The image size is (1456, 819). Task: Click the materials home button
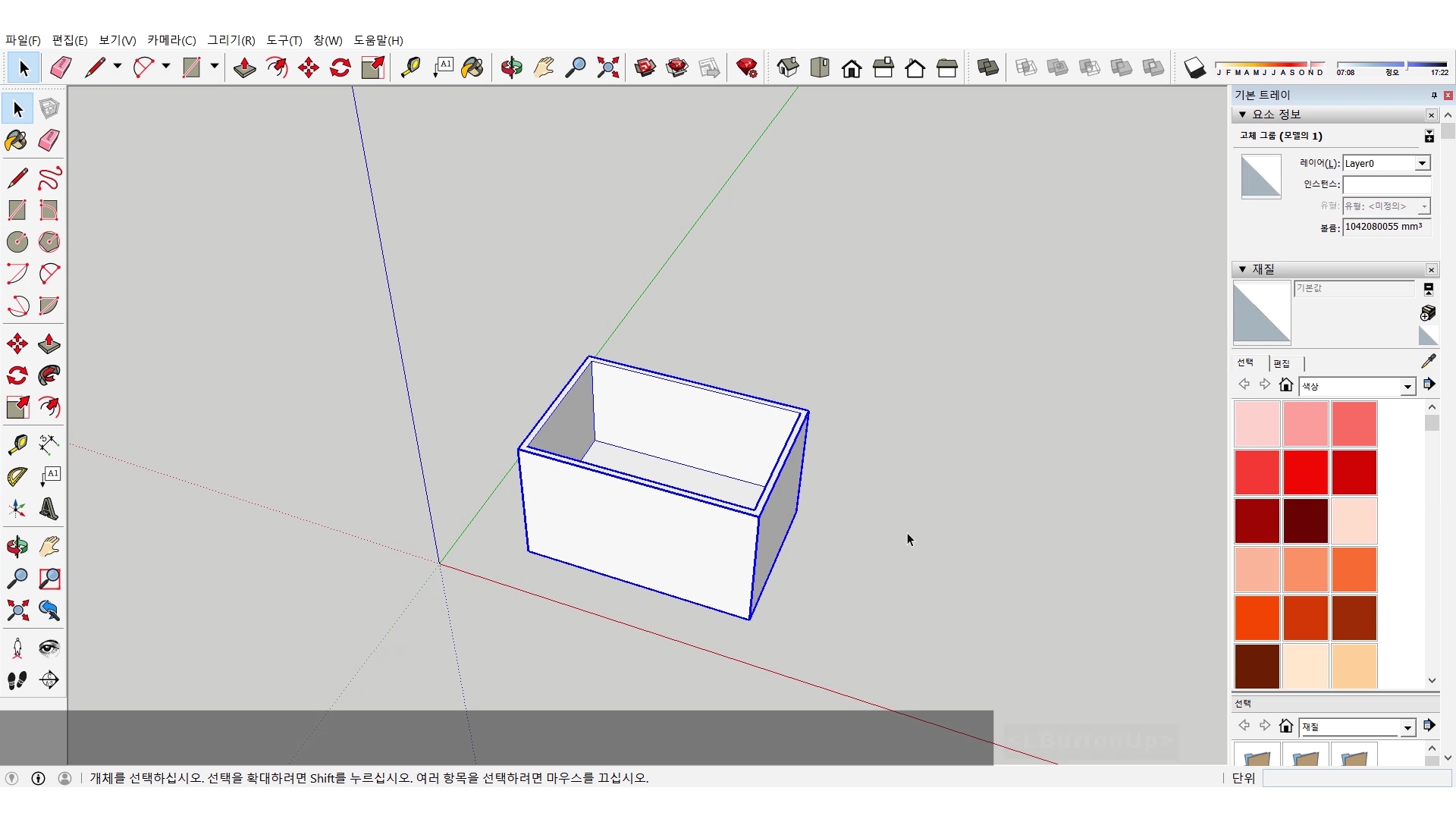pyautogui.click(x=1285, y=385)
